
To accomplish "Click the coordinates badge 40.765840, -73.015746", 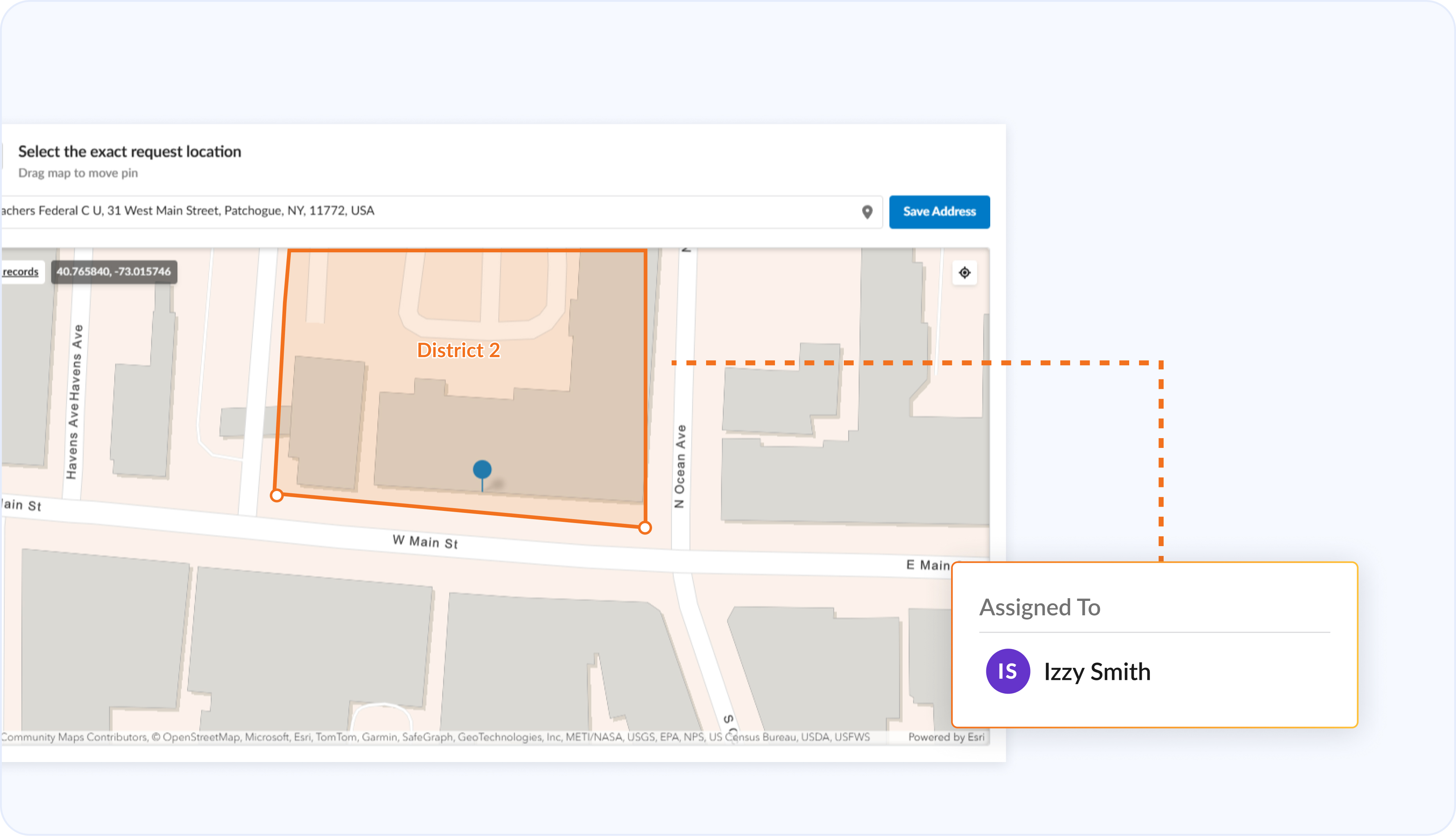I will pyautogui.click(x=114, y=271).
